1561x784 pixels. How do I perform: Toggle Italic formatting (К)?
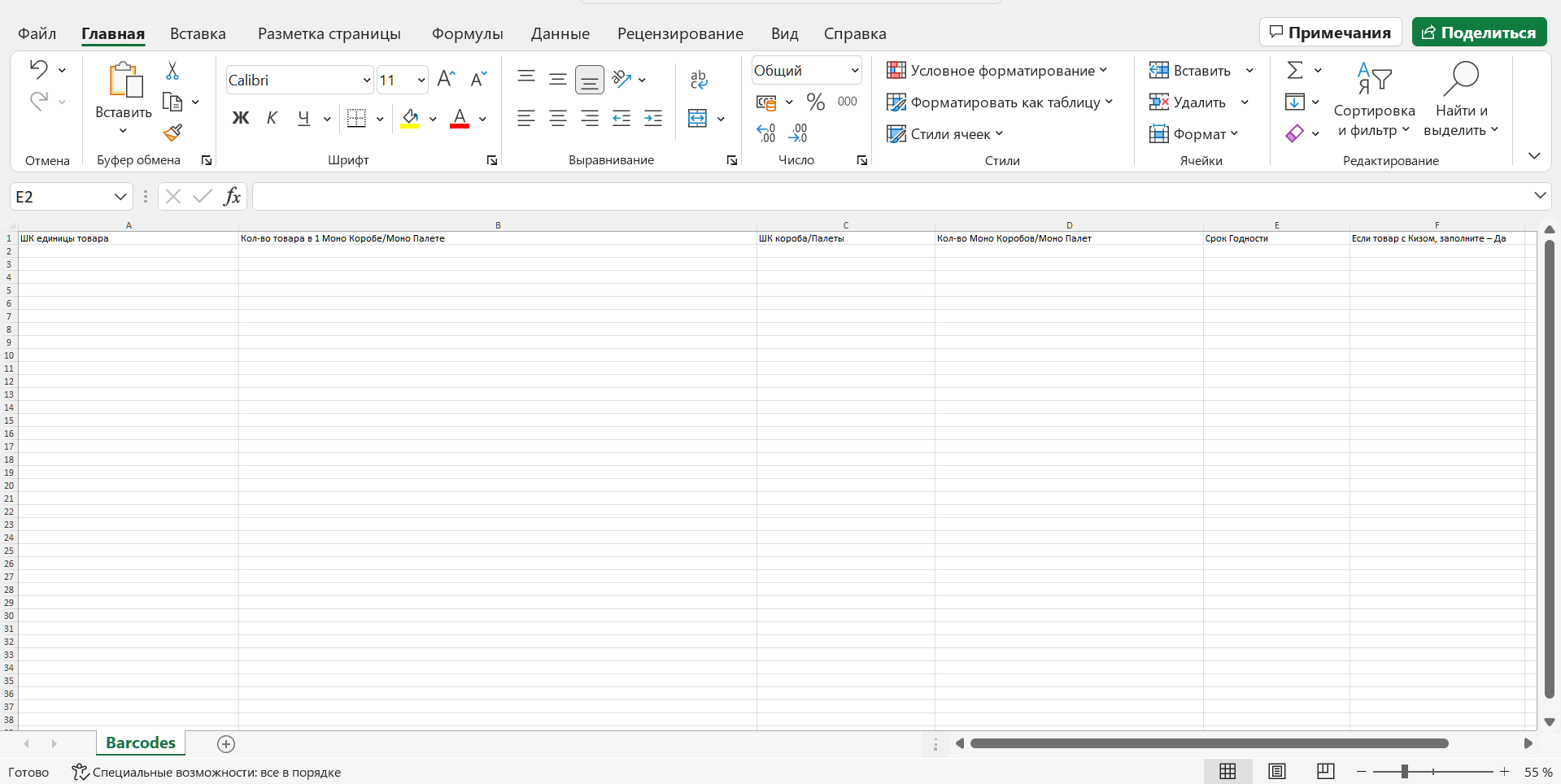click(x=272, y=119)
